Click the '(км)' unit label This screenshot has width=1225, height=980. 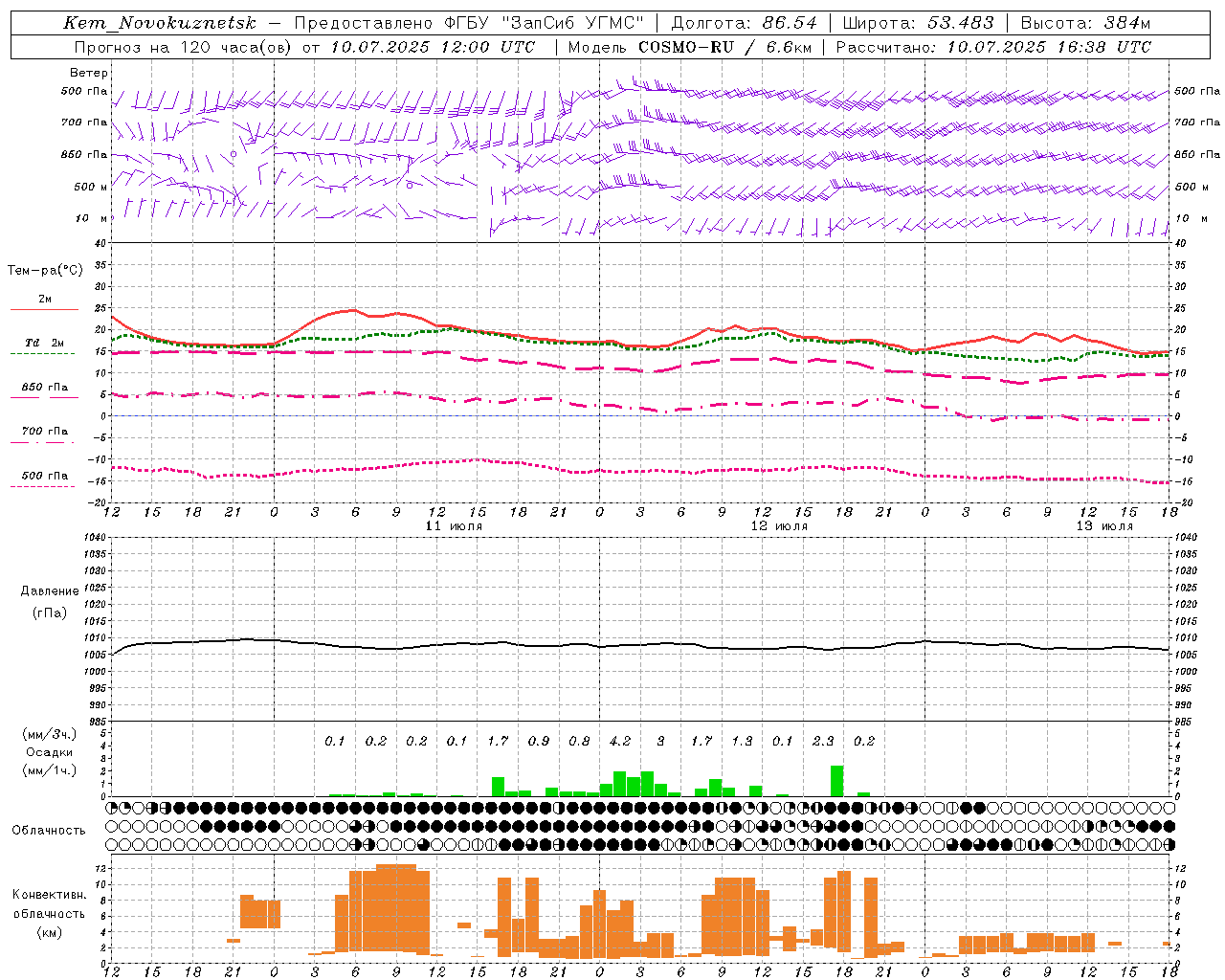[49, 931]
